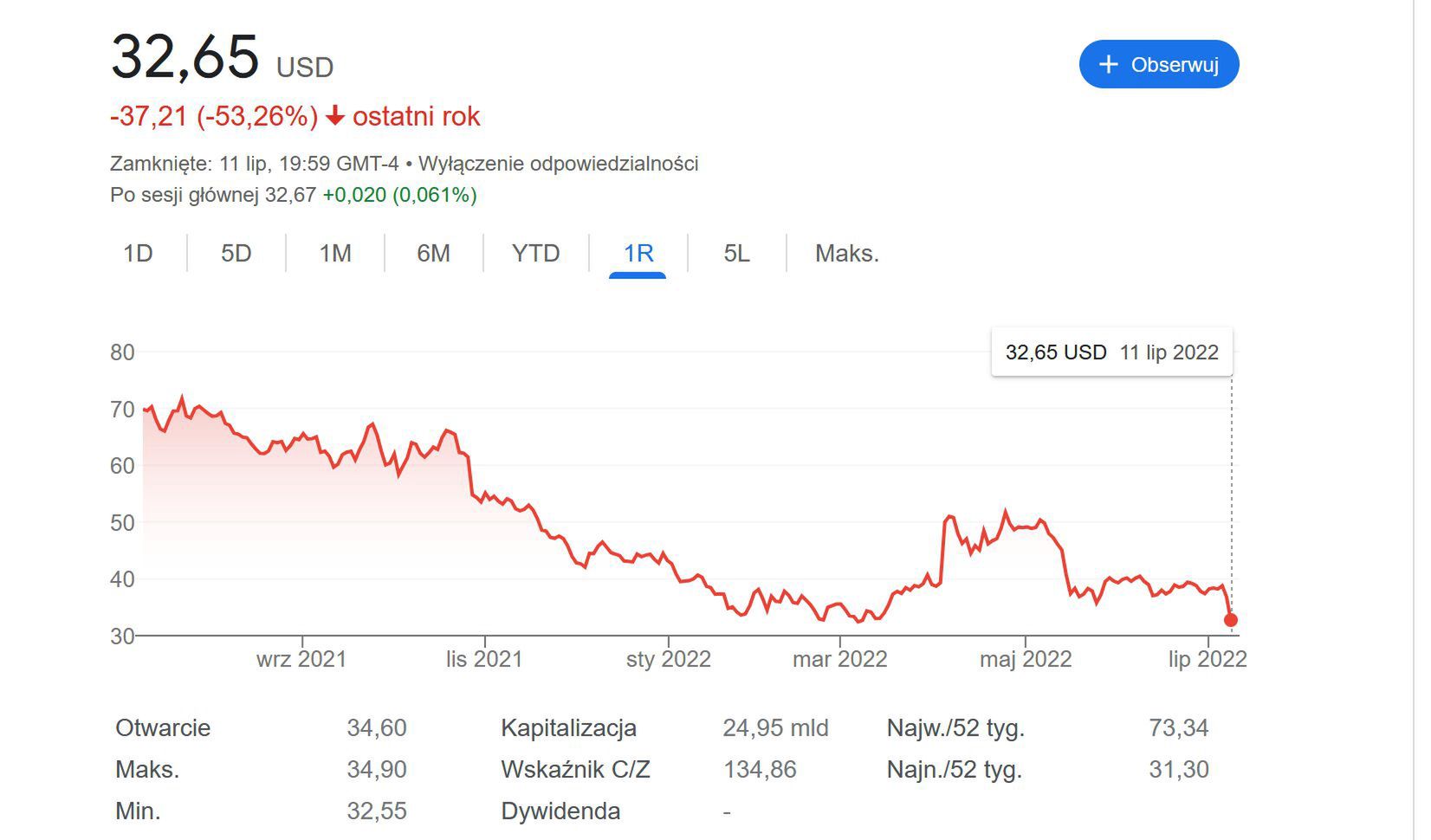Click the sty 2022 axis label
Image resolution: width=1431 pixels, height=840 pixels.
point(668,659)
